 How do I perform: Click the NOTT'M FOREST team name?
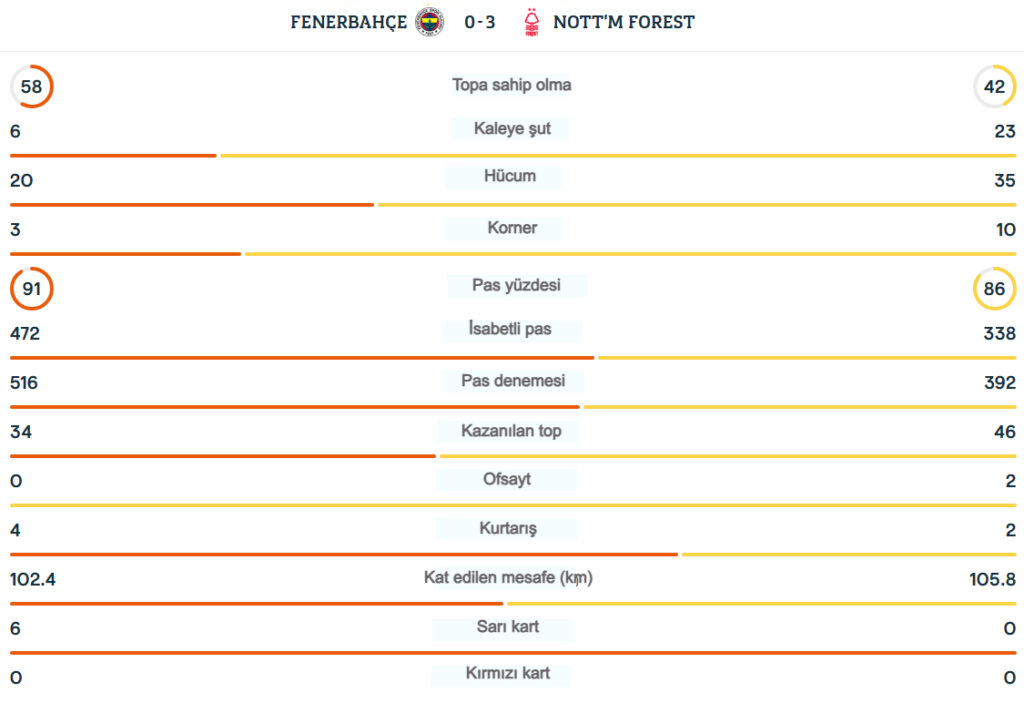click(x=624, y=22)
